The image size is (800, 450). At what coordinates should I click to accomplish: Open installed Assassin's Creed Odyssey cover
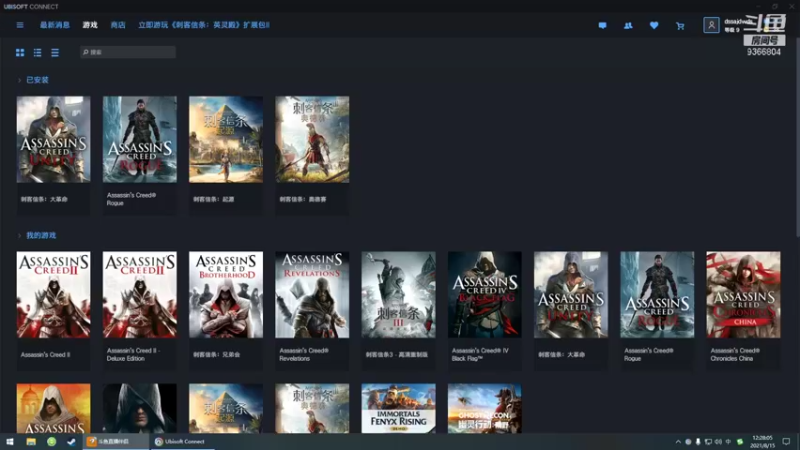click(312, 139)
